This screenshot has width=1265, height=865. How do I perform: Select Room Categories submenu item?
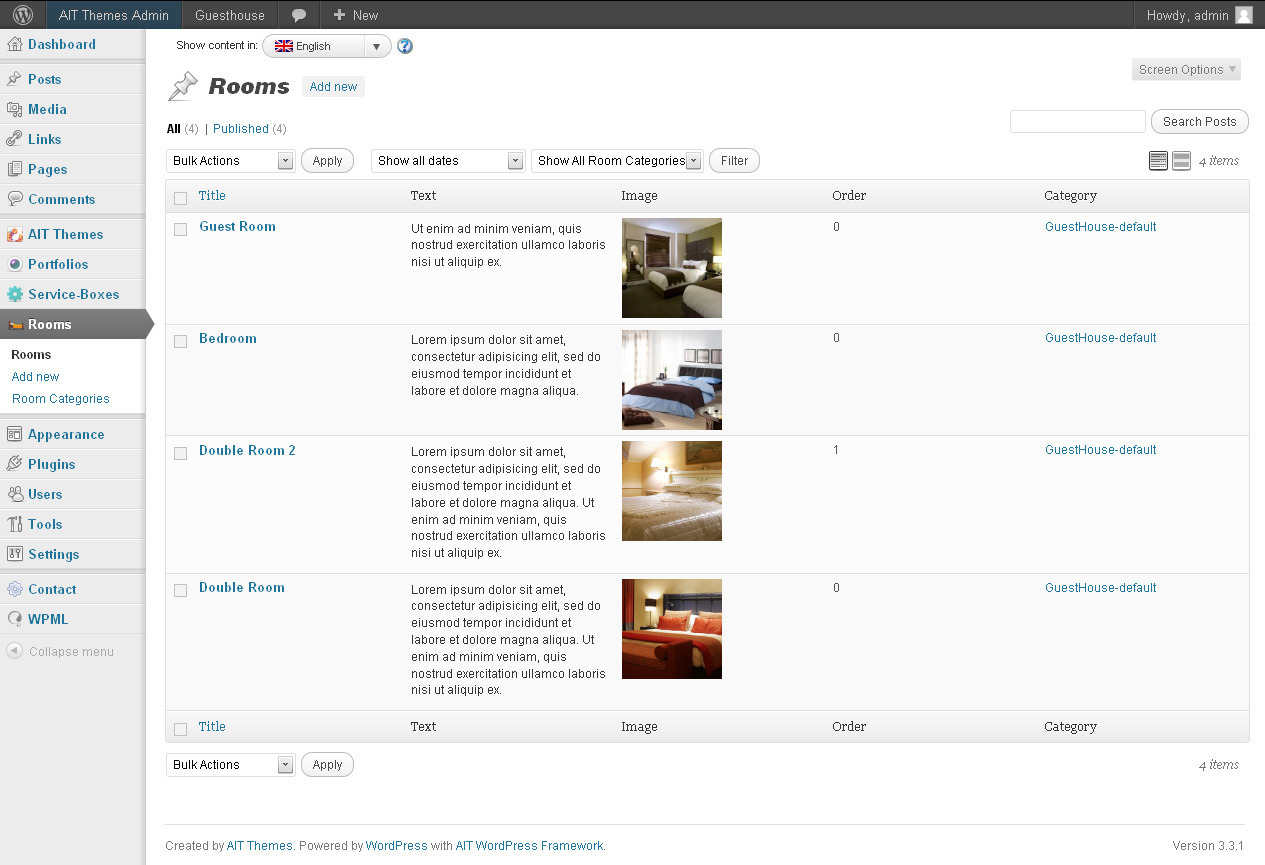61,399
